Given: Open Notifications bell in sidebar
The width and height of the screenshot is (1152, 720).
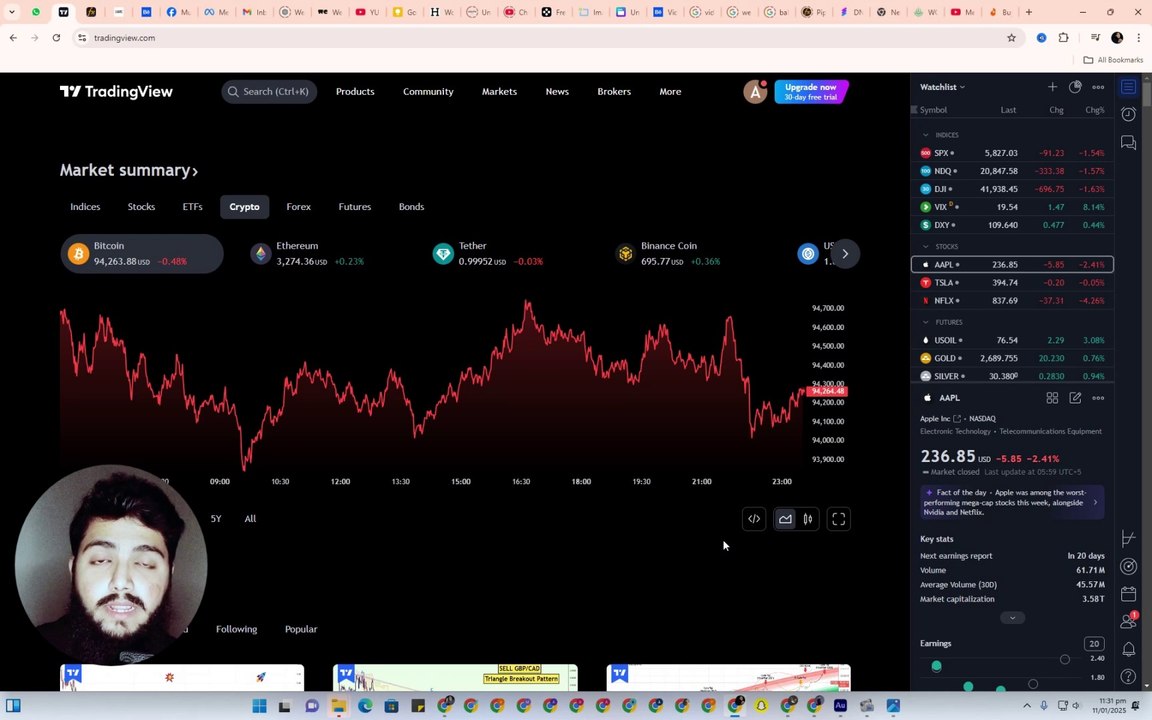Looking at the screenshot, I should click(1128, 649).
